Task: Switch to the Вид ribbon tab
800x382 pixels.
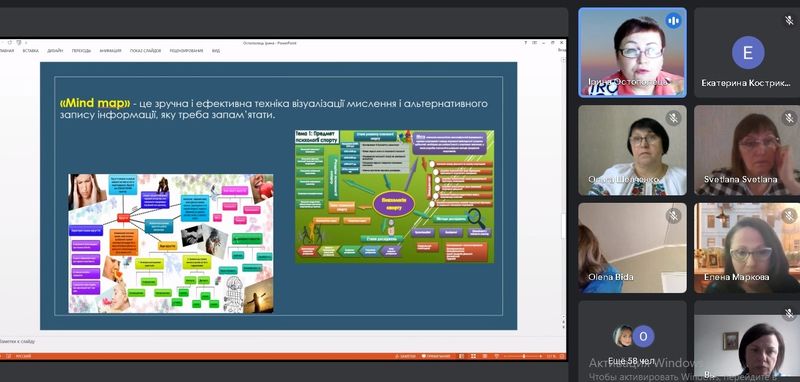Action: coord(216,51)
